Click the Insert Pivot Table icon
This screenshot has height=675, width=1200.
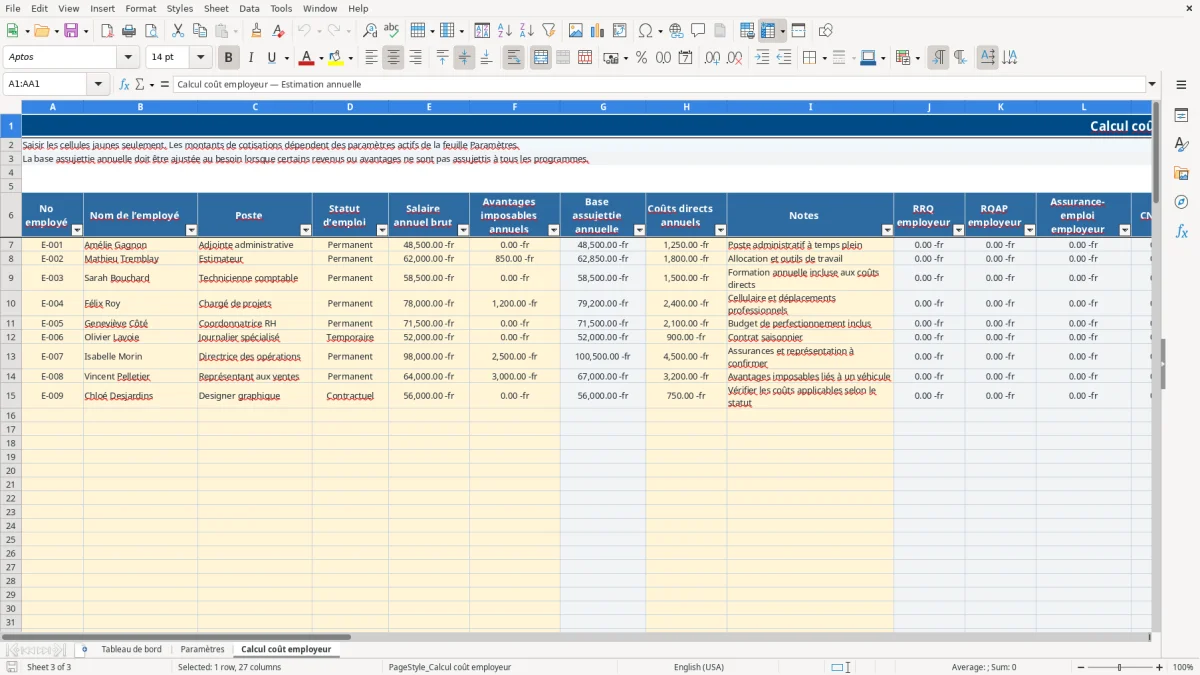pos(620,31)
